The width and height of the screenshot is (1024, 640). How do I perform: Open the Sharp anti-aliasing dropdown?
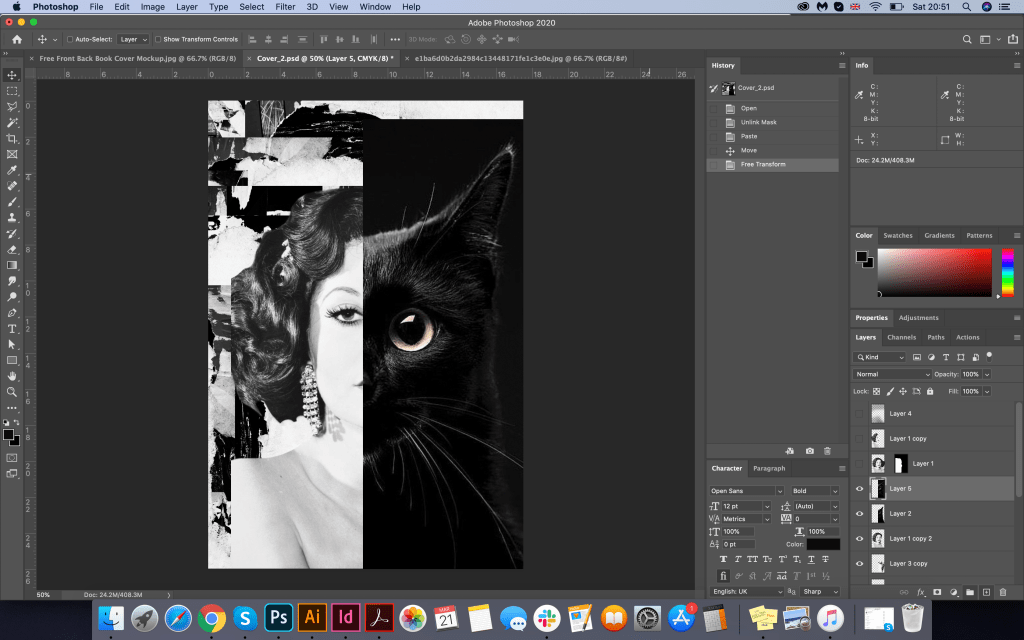819,591
